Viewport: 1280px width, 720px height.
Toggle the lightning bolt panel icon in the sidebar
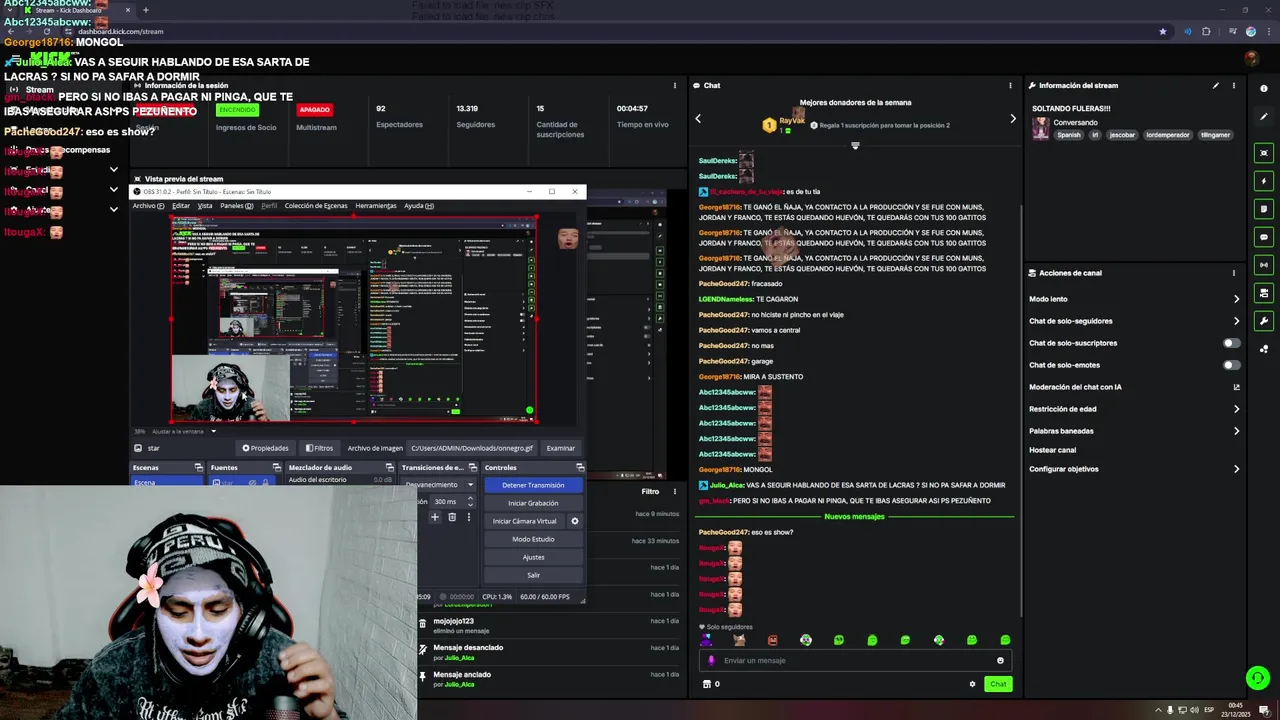click(x=1264, y=181)
